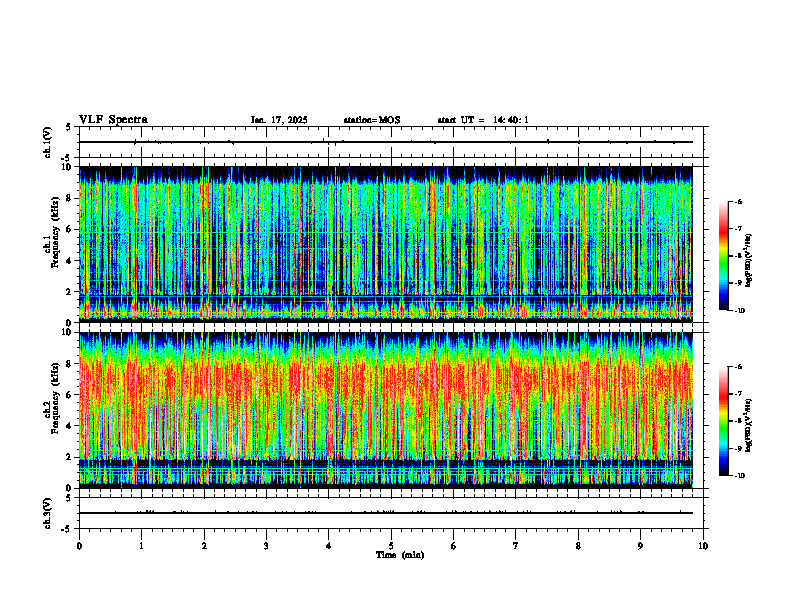792x612 pixels.
Task: Click inside the ch.1 spectrogram panel
Action: pyautogui.click(x=386, y=244)
